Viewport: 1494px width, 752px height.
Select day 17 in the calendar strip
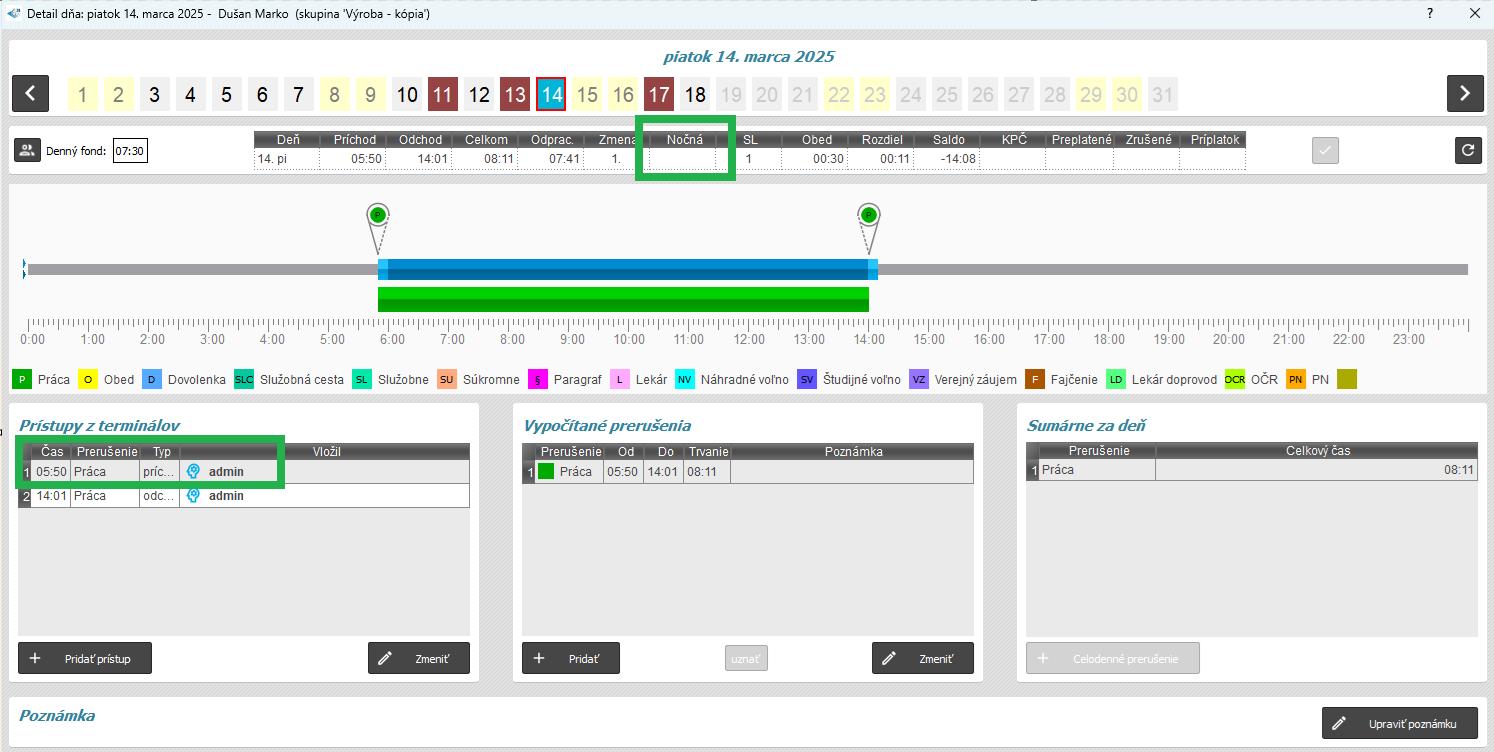[x=658, y=95]
